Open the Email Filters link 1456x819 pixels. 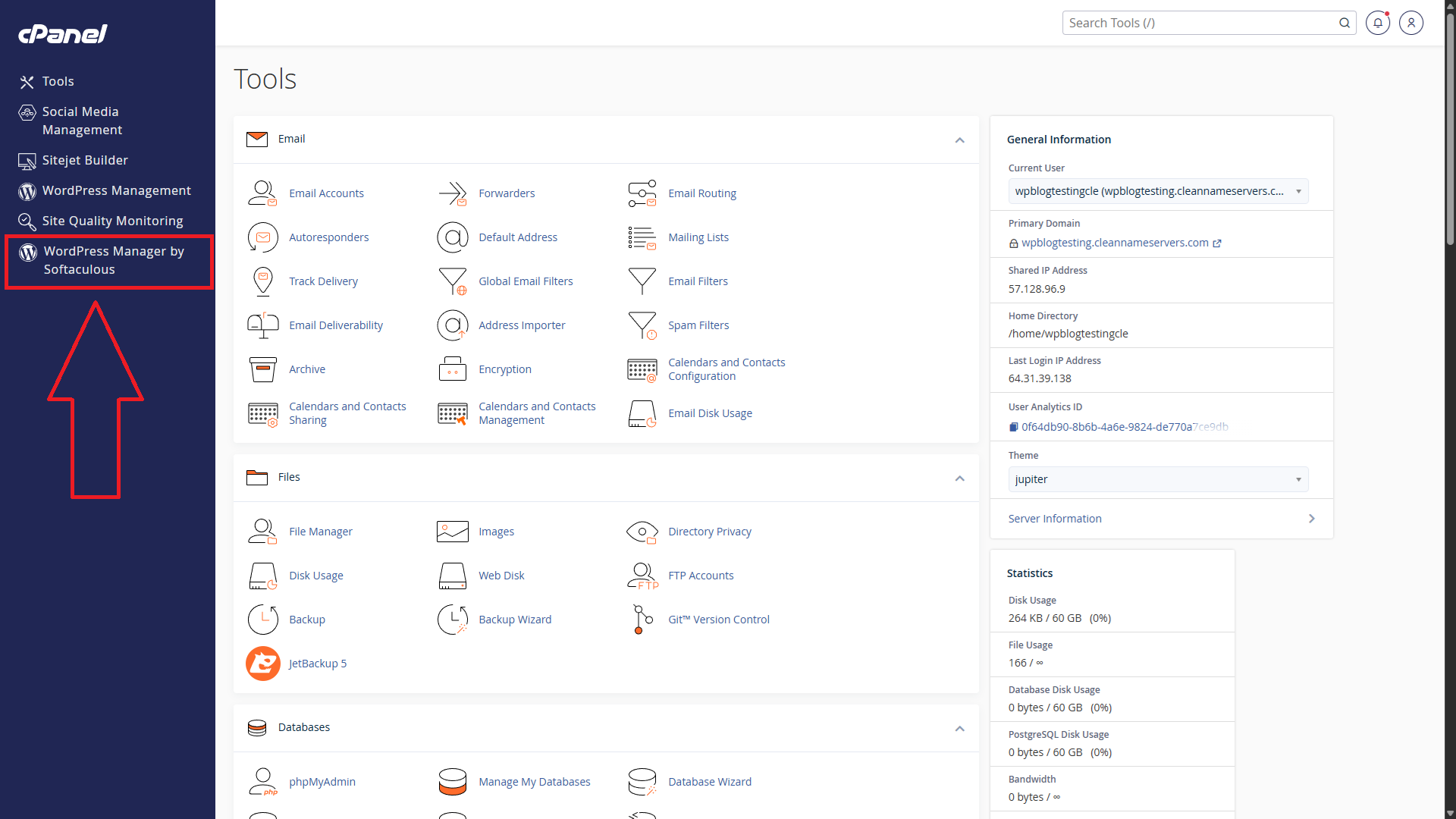[698, 281]
